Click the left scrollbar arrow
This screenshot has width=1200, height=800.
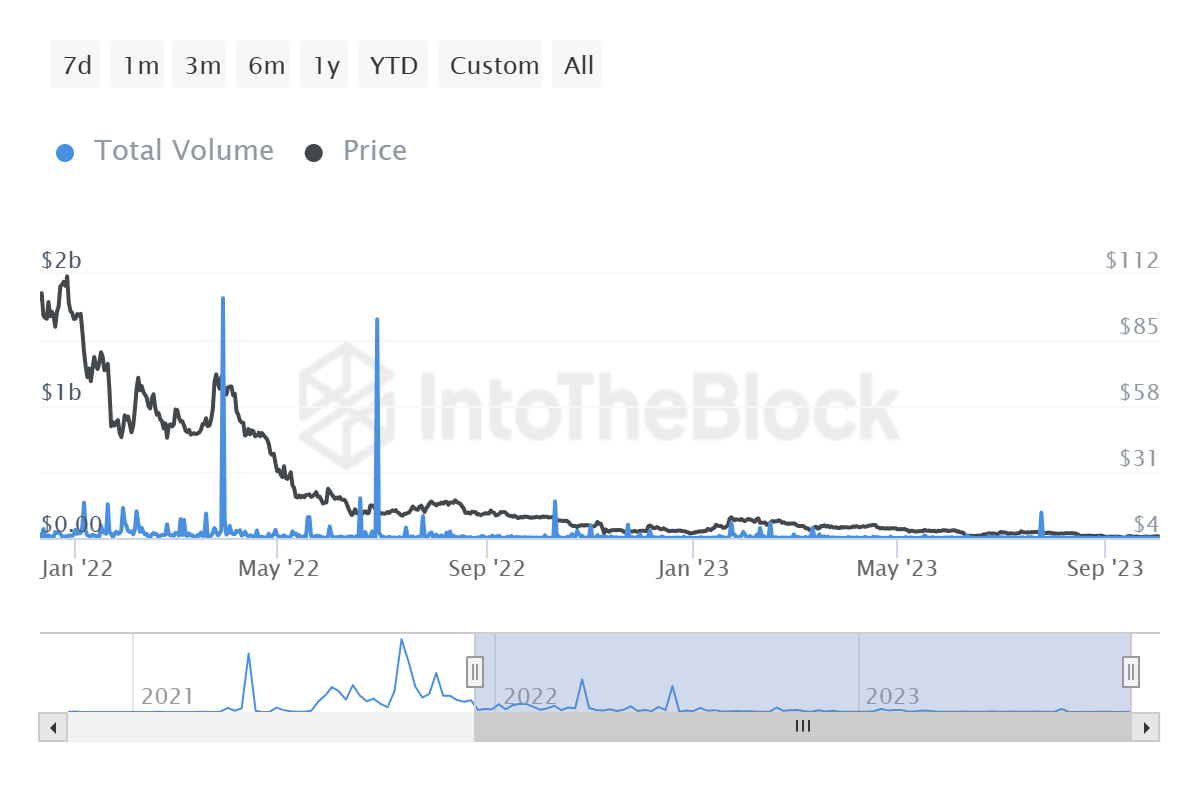(x=53, y=727)
